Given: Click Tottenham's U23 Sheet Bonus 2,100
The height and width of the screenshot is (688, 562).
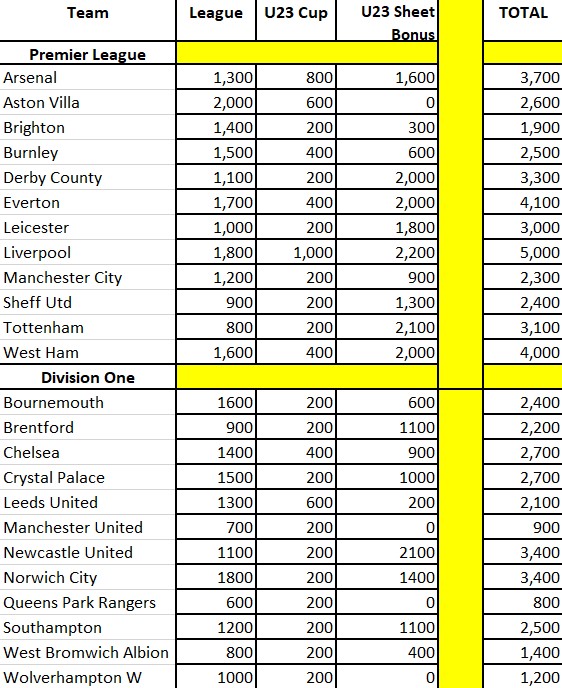Looking at the screenshot, I should [x=387, y=327].
